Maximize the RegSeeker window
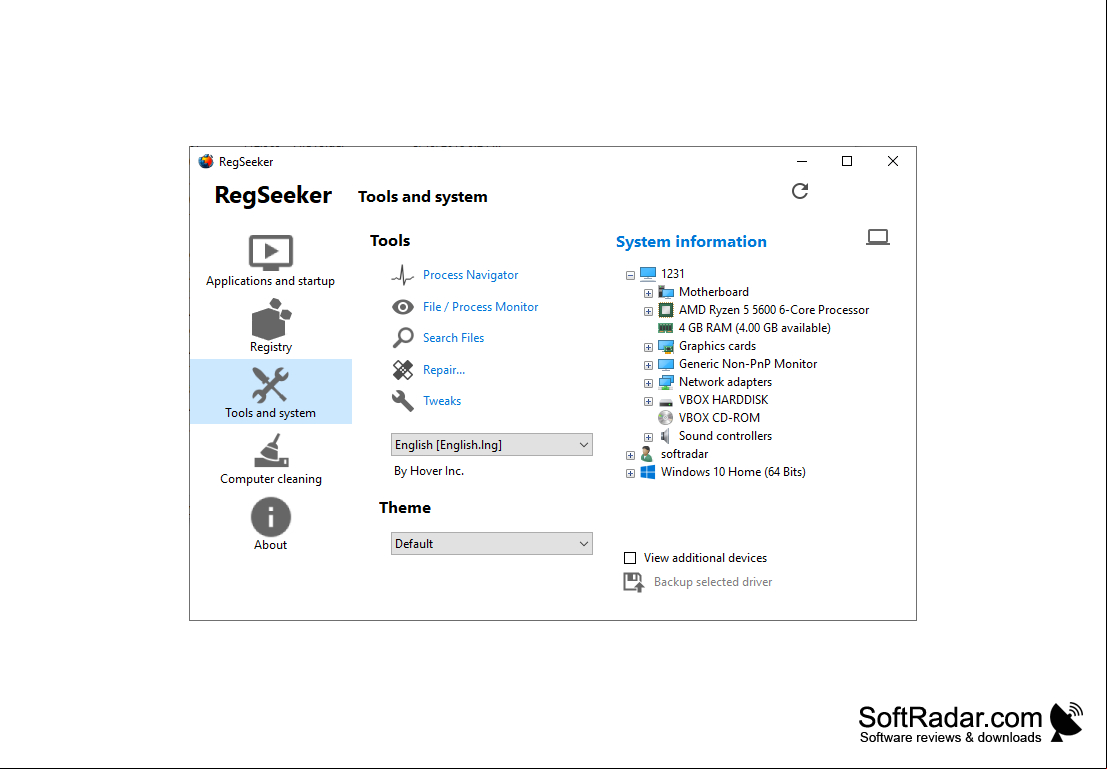 coord(847,161)
